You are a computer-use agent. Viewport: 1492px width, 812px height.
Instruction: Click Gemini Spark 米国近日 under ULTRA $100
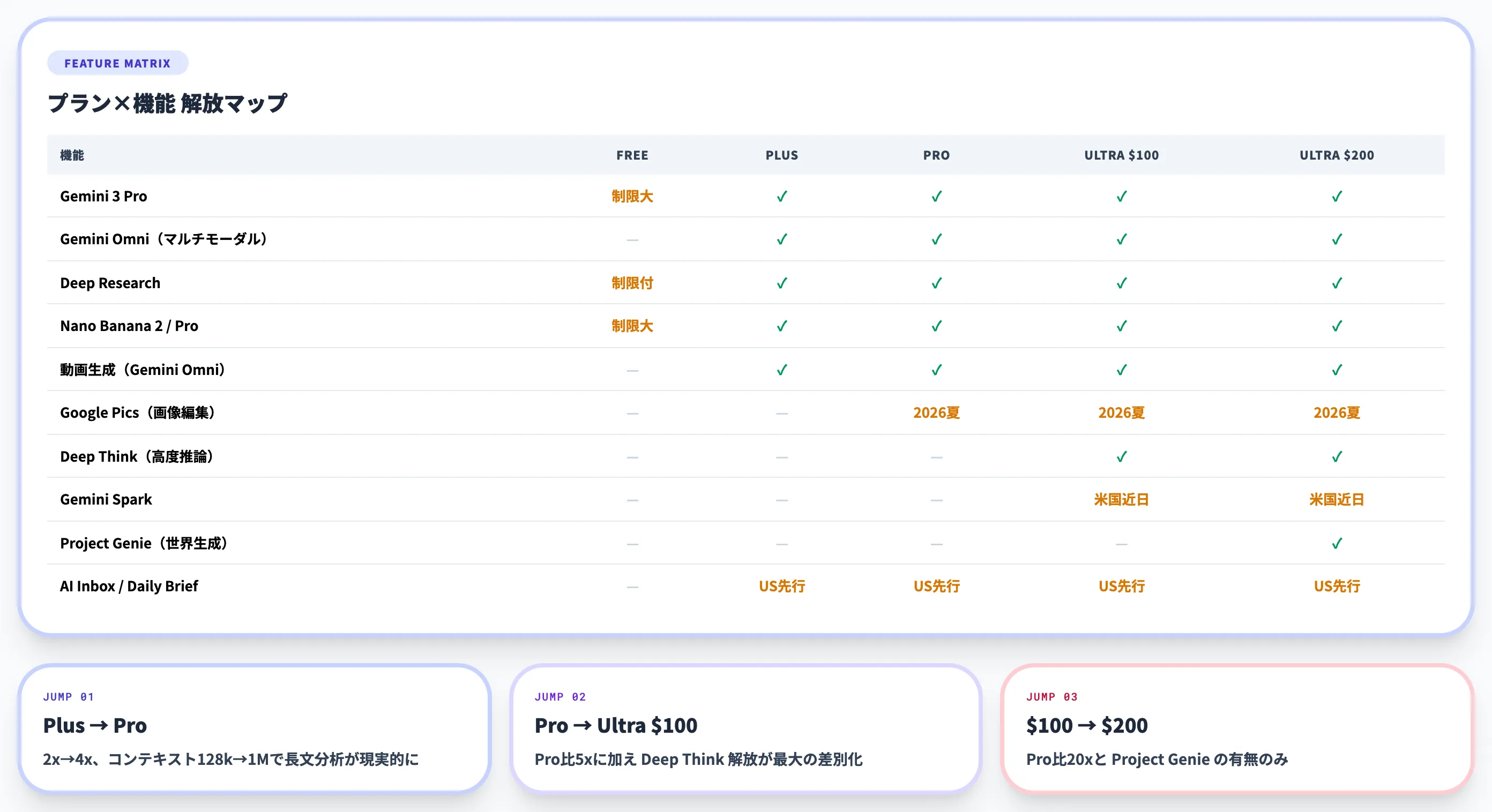click(x=1121, y=500)
